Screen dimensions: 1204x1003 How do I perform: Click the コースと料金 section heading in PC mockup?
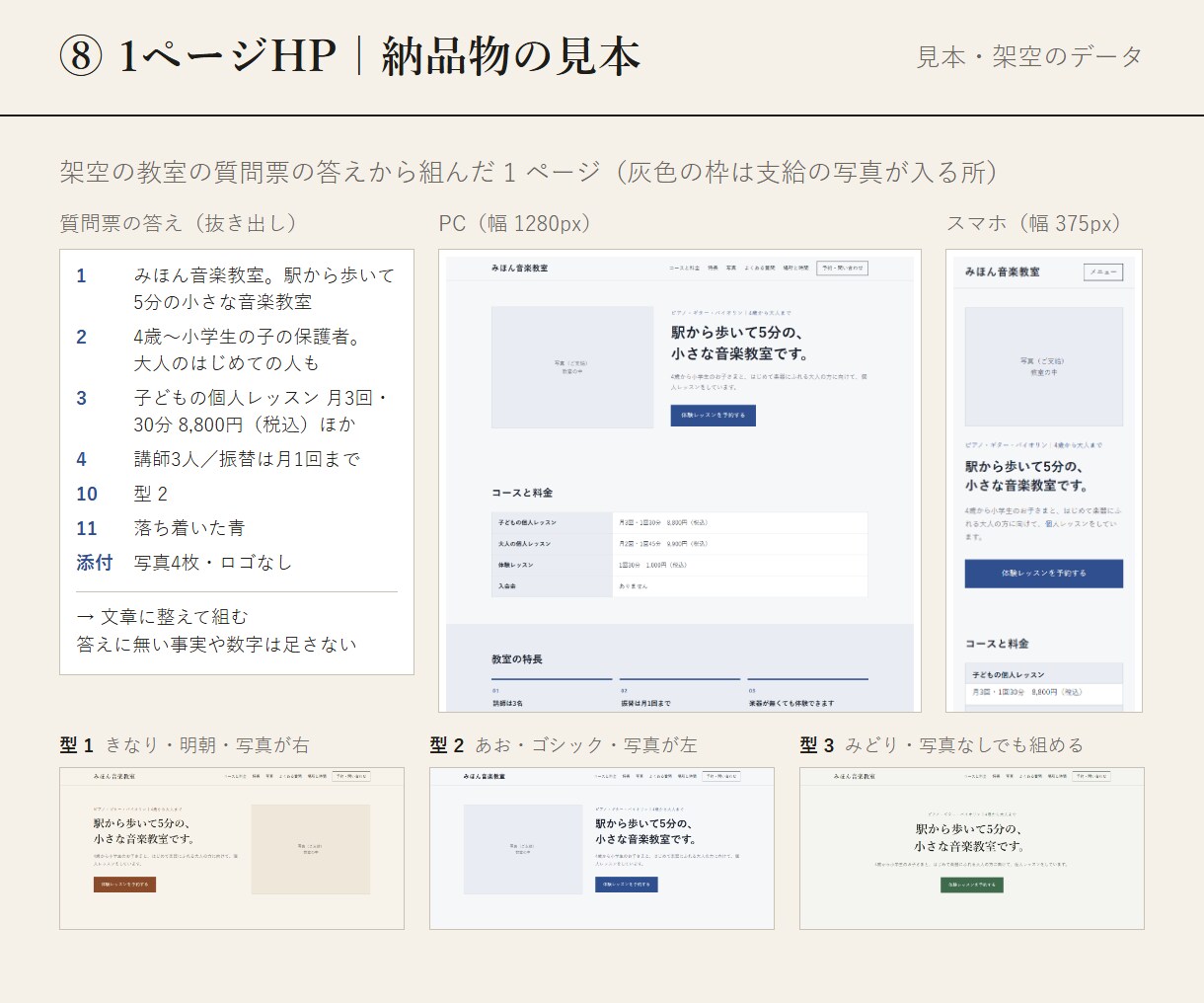(522, 493)
